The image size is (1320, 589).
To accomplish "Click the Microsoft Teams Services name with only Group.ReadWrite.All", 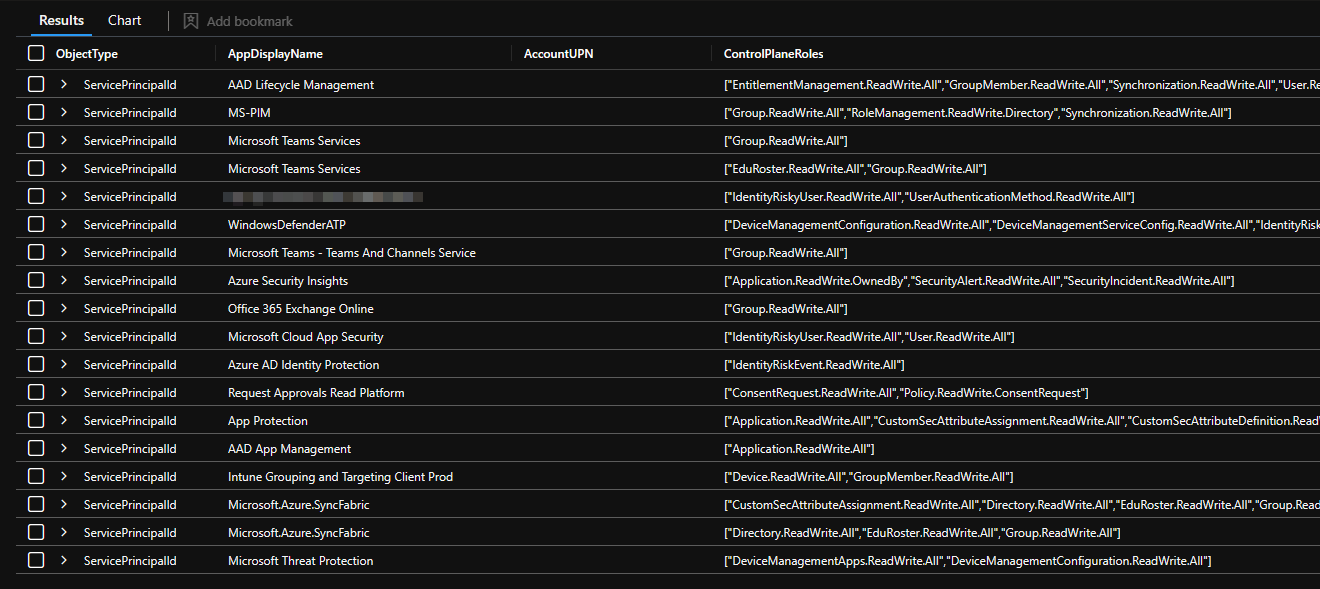I will 294,141.
